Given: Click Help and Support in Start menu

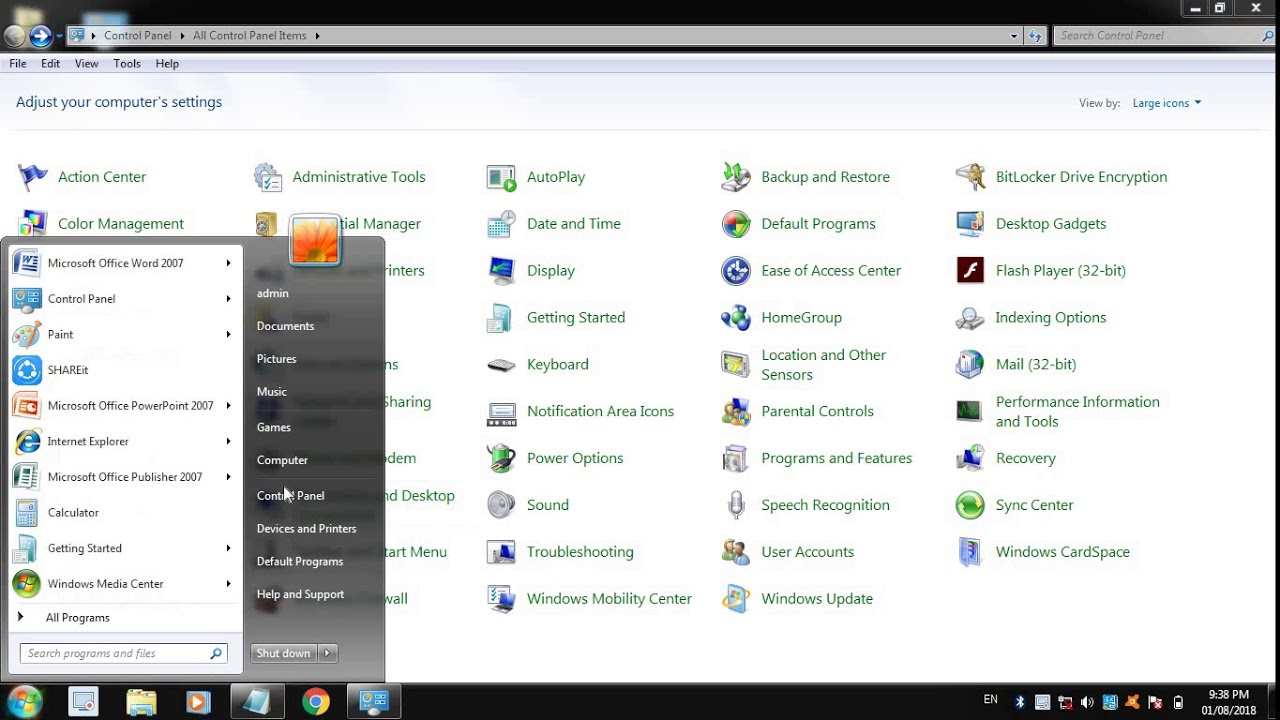Looking at the screenshot, I should pyautogui.click(x=300, y=594).
